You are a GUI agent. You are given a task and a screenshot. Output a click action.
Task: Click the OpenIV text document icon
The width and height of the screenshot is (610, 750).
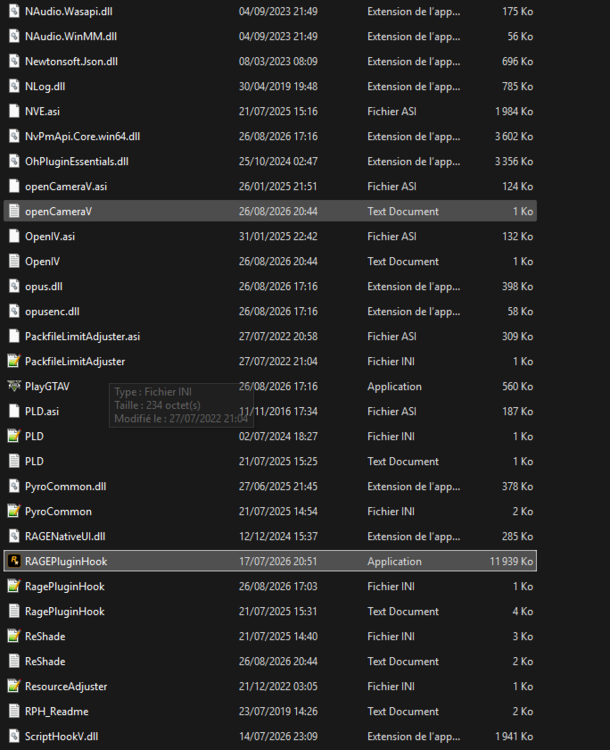point(14,261)
